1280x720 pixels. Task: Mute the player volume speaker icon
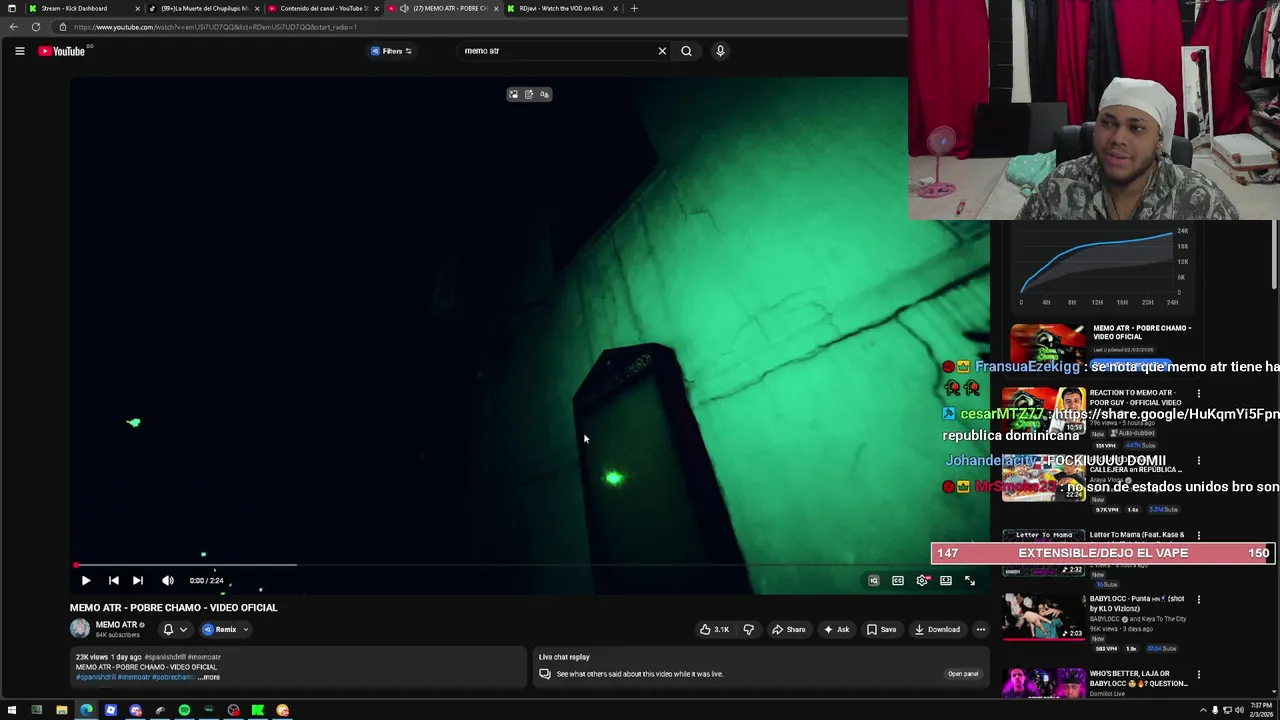168,580
